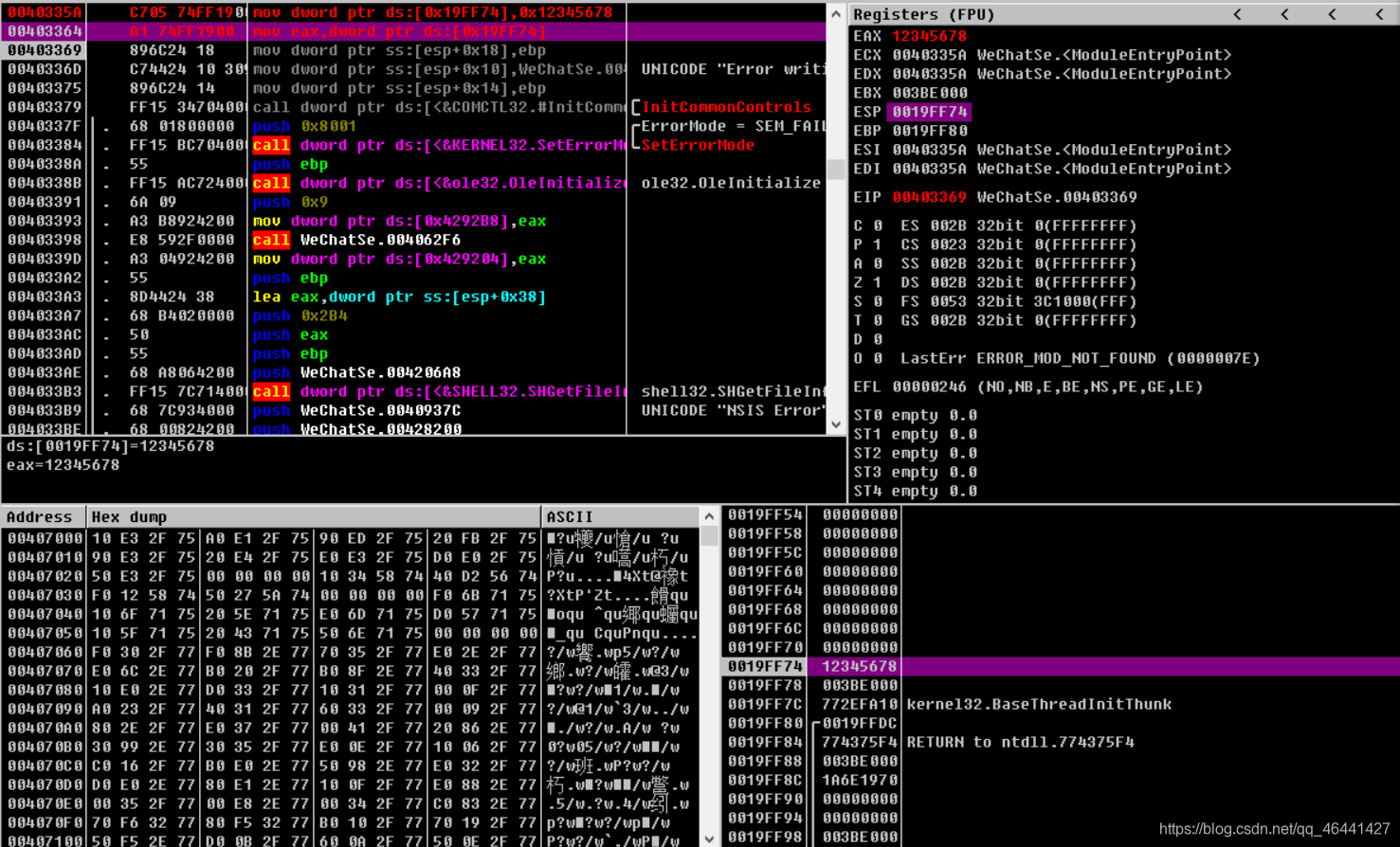Click the Z zero flag value
This screenshot has width=1400, height=847.
point(878,282)
